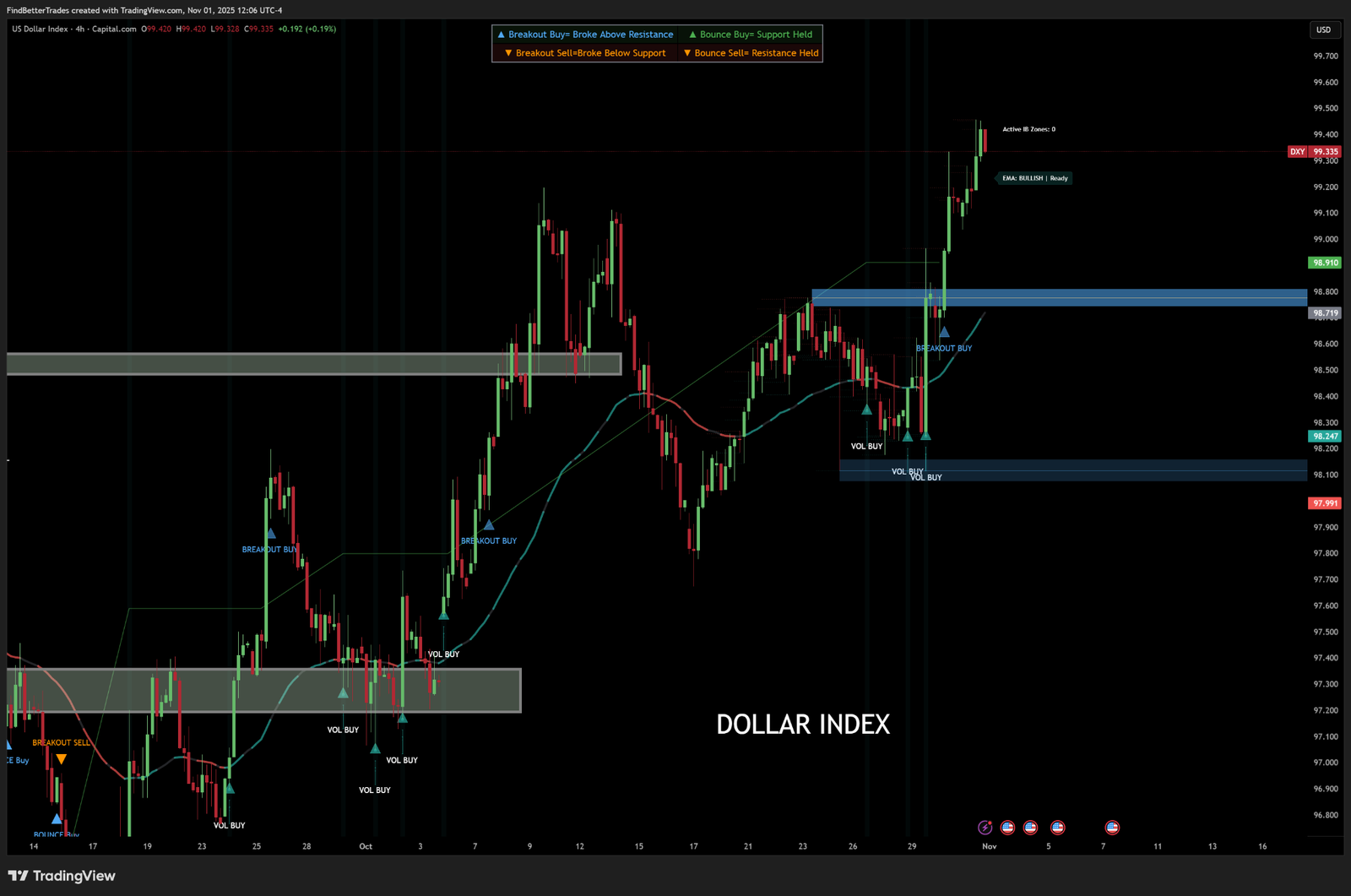Select the red 97.991 price tag on the axis
Screen dimensions: 1351x896
click(1324, 503)
